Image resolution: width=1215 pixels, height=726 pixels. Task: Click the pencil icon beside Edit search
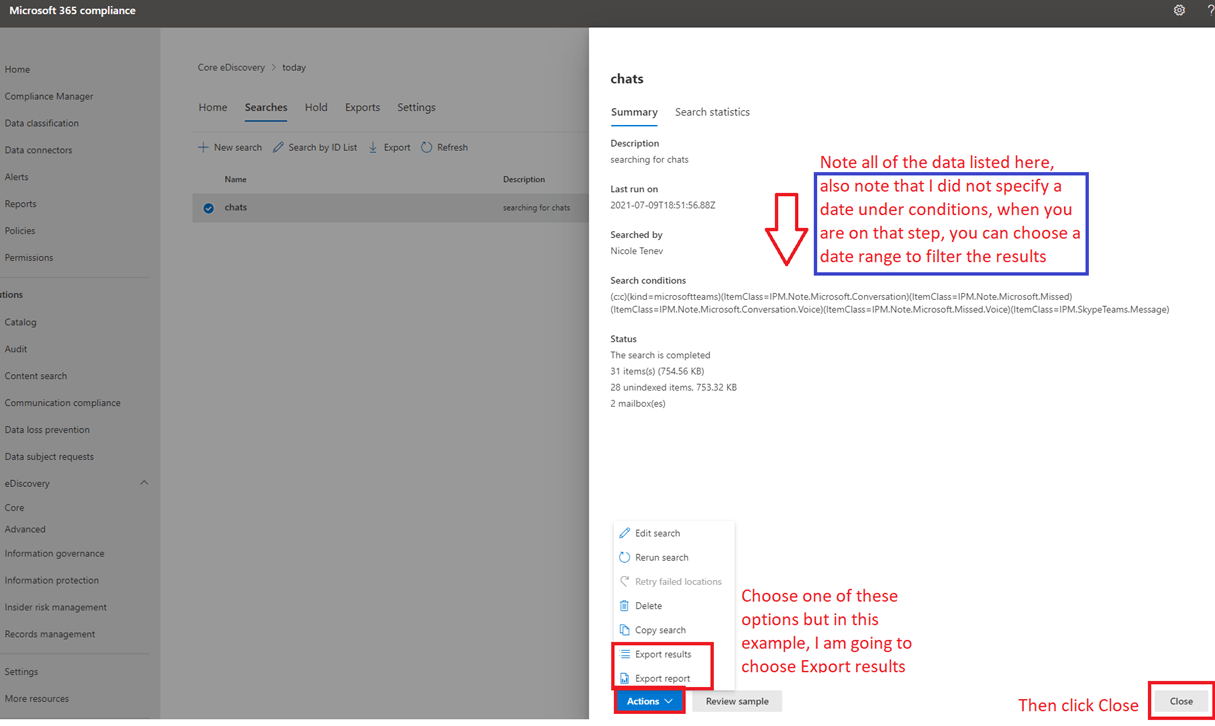(625, 533)
